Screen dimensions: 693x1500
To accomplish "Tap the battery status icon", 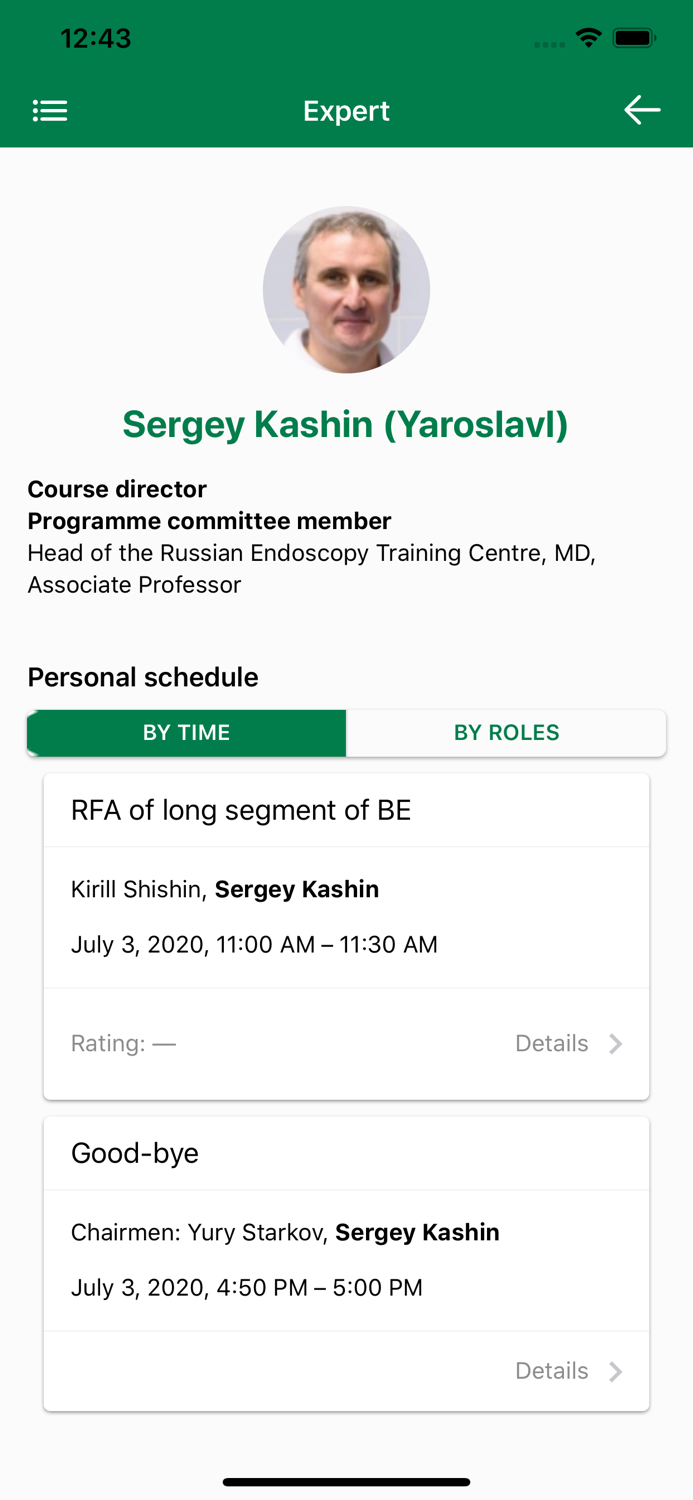I will tap(634, 39).
